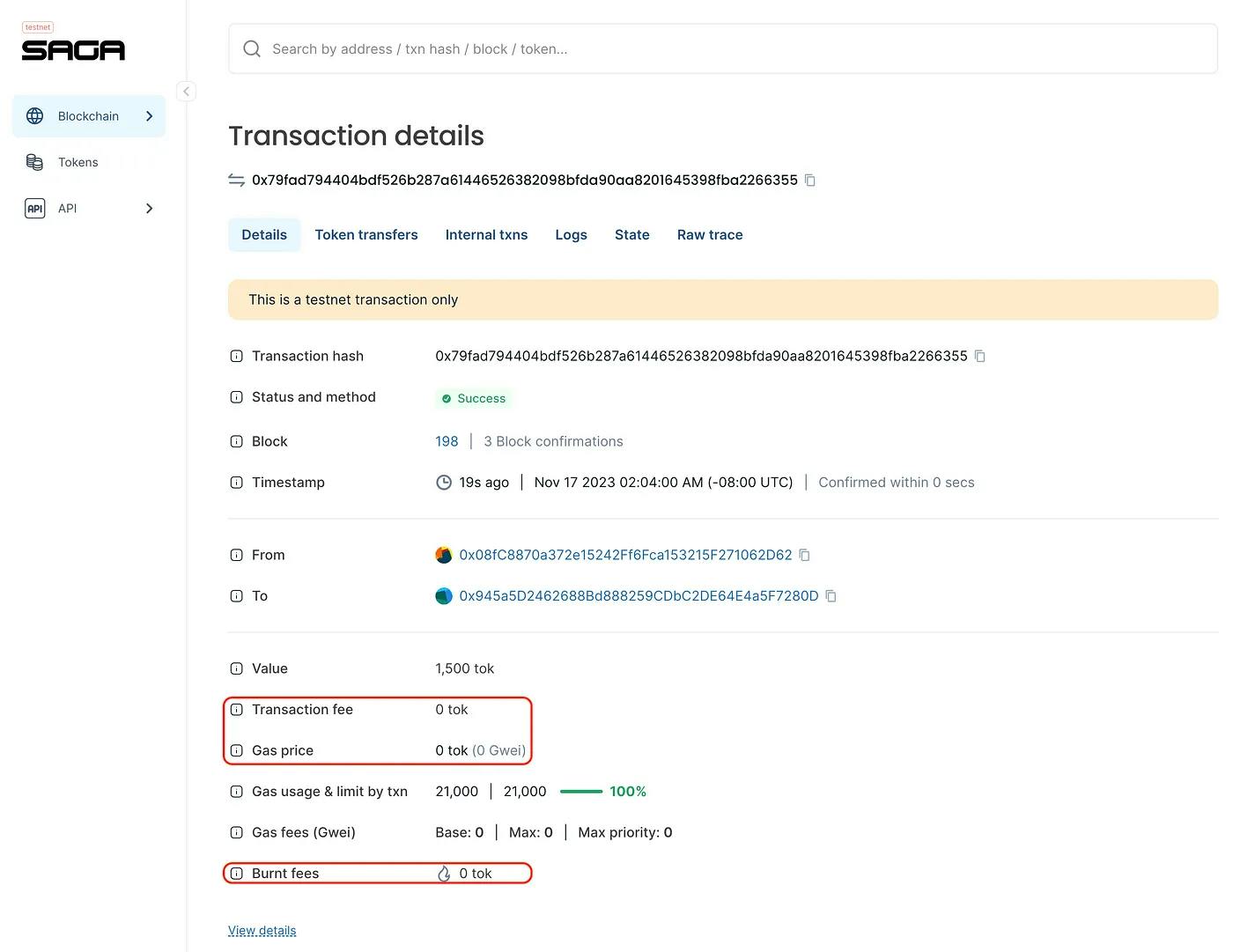Click the Blockchain globe icon
This screenshot has height=952, width=1233.
point(35,116)
